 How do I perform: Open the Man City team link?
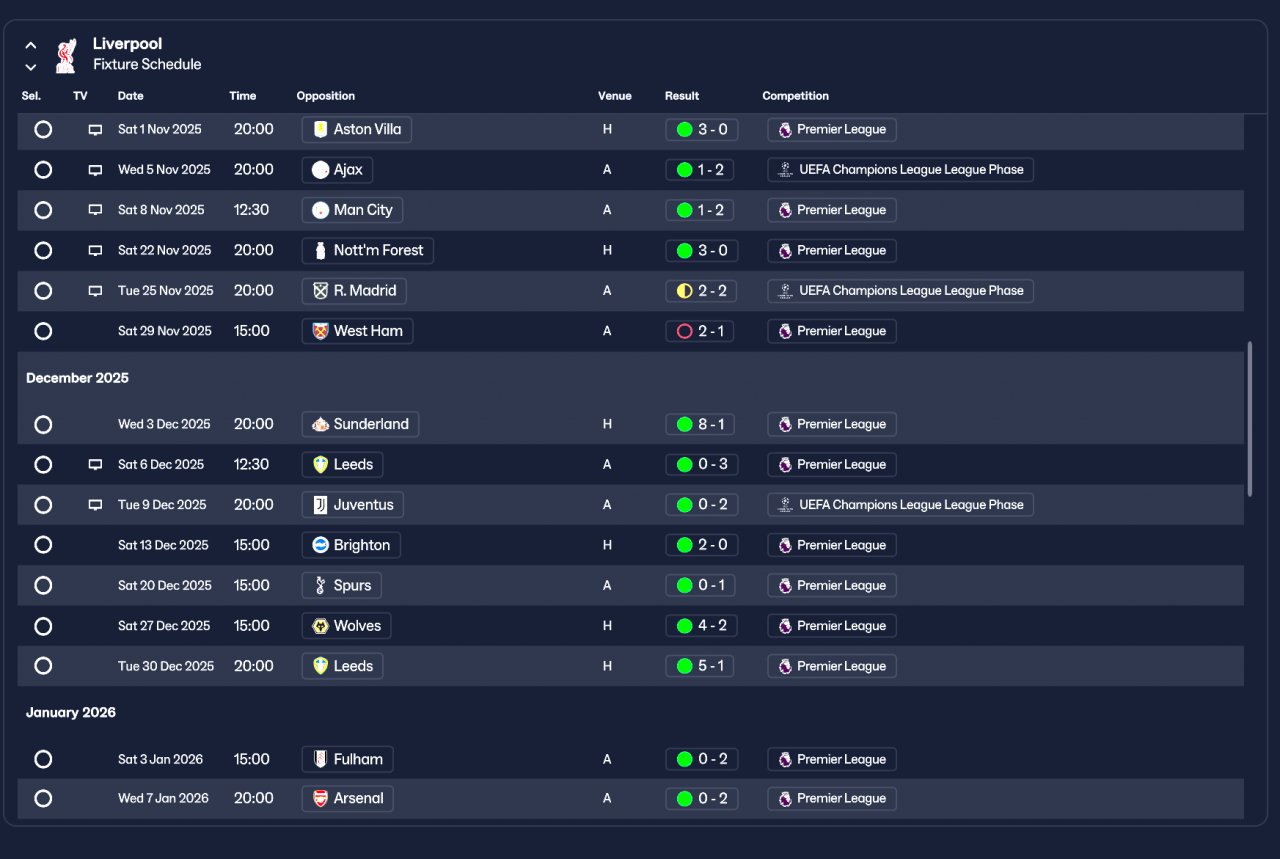click(352, 210)
